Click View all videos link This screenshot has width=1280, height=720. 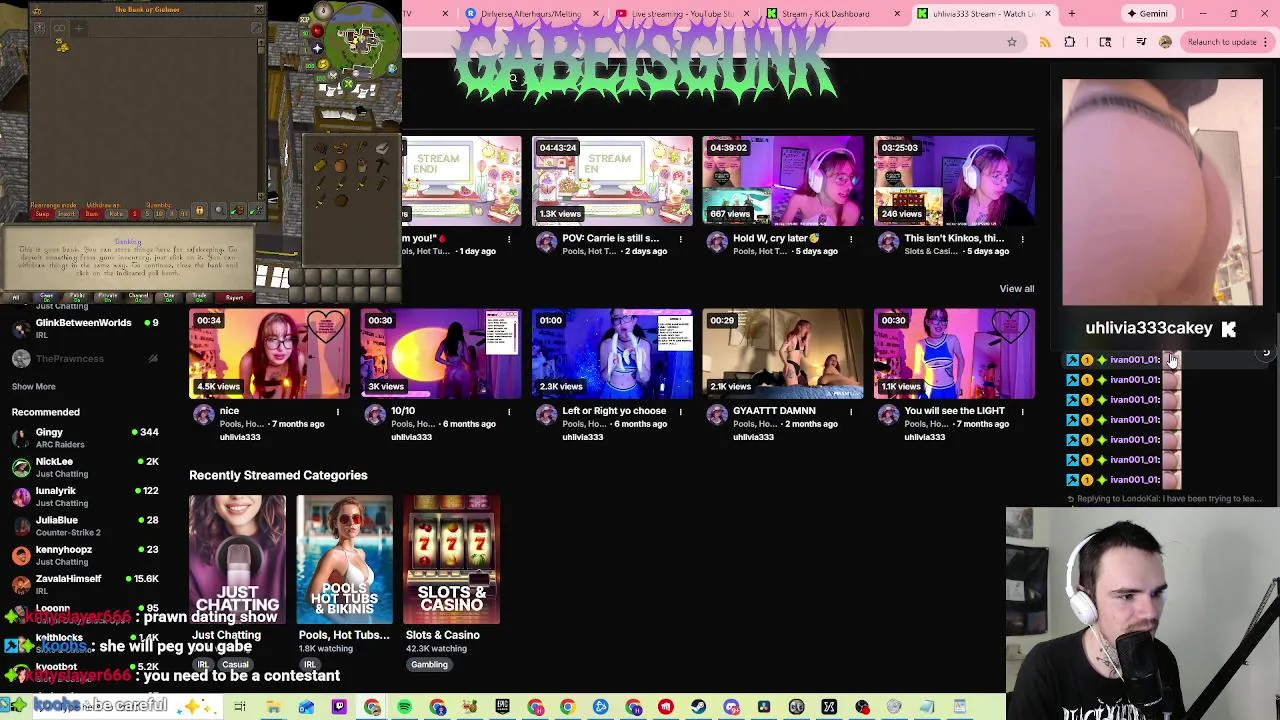[1017, 289]
